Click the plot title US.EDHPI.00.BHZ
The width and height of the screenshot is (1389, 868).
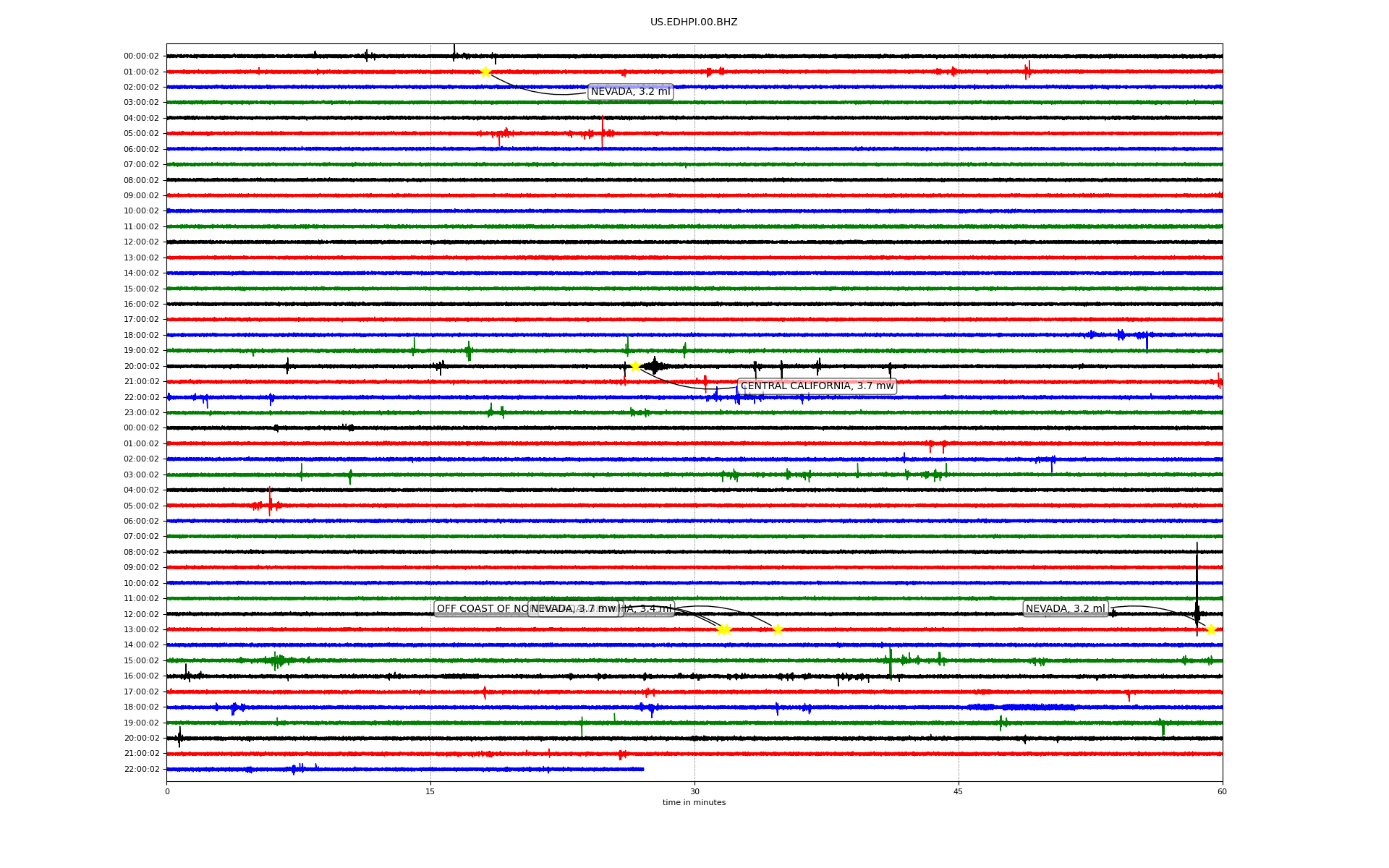pyautogui.click(x=694, y=22)
